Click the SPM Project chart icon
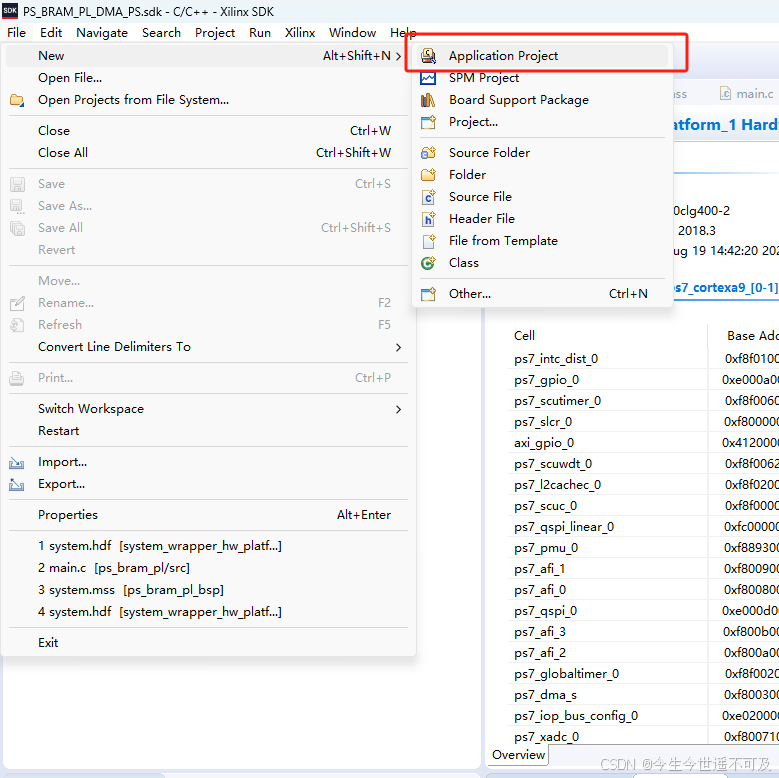This screenshot has width=779, height=778. point(428,78)
